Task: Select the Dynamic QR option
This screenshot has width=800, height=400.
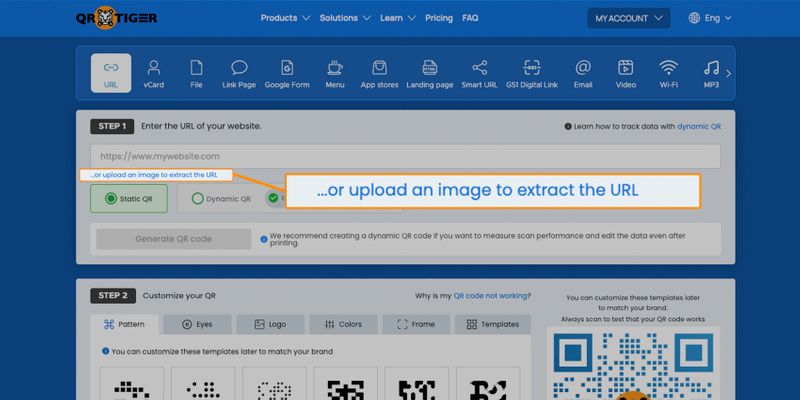Action: click(x=220, y=199)
